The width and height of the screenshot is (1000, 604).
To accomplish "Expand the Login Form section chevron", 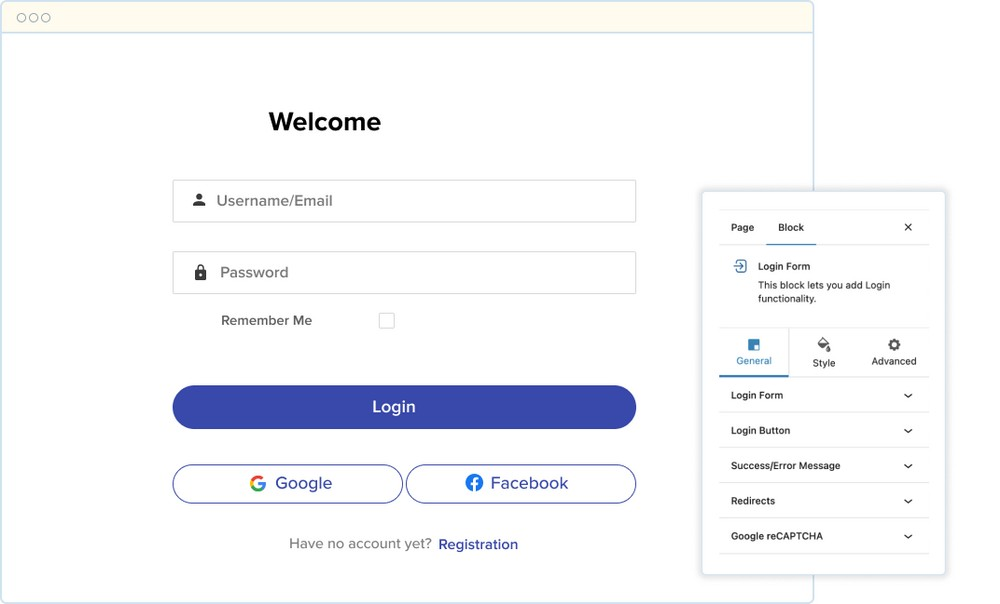I will pos(908,395).
